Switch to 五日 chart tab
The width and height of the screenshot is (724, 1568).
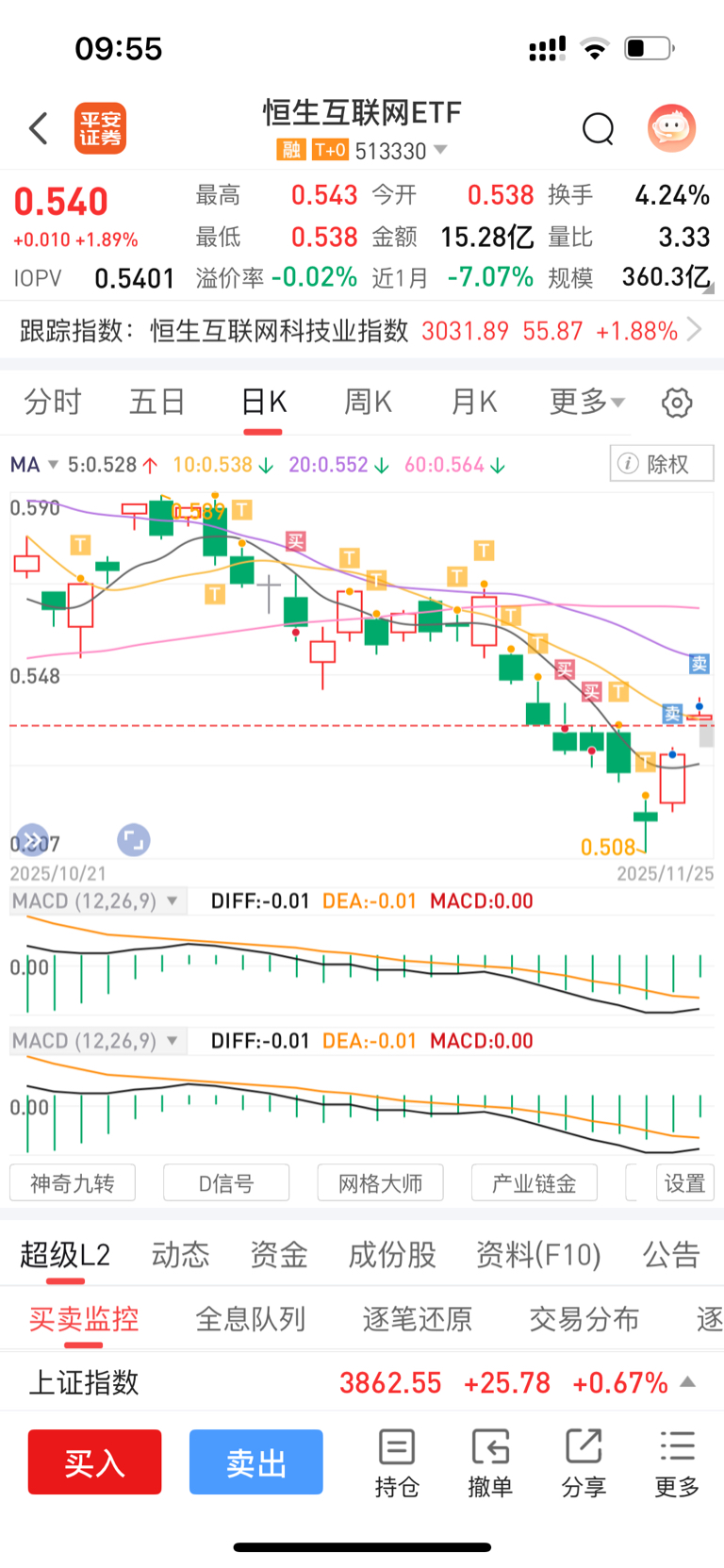(157, 403)
